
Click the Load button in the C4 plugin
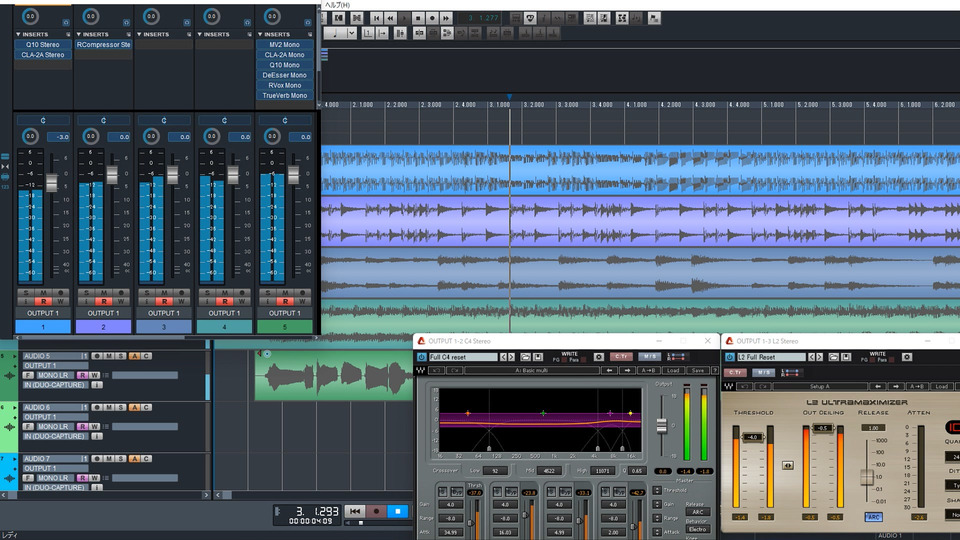(x=673, y=370)
